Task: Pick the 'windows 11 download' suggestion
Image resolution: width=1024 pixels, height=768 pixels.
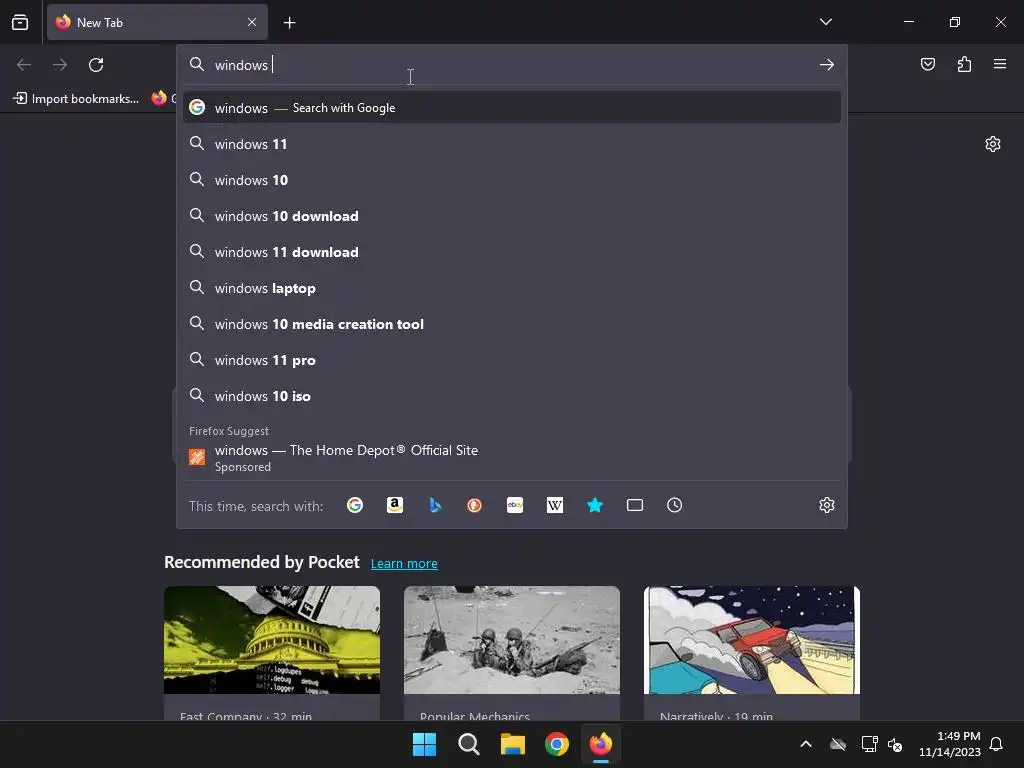Action: coord(512,251)
